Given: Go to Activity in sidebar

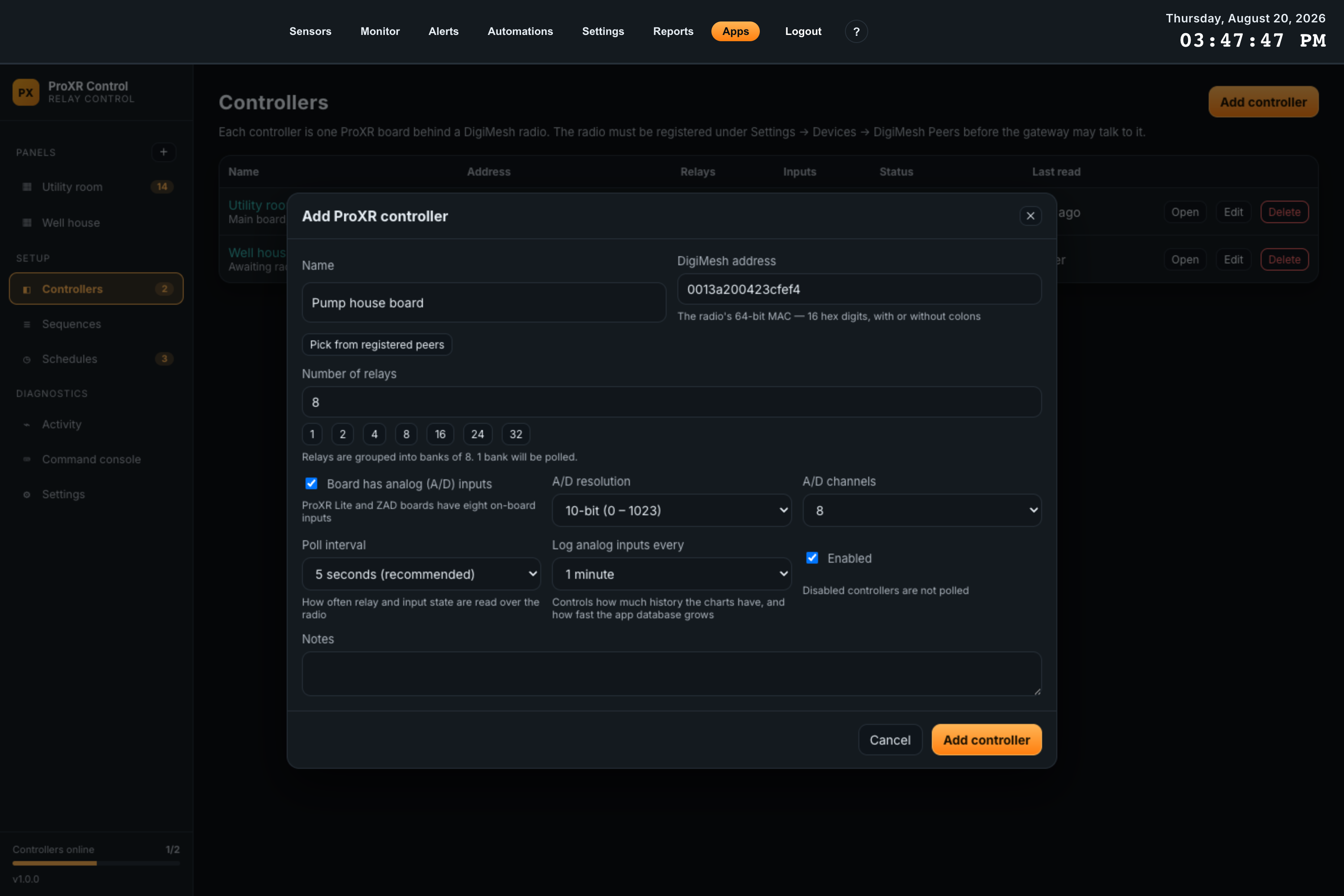Looking at the screenshot, I should click(x=96, y=425).
